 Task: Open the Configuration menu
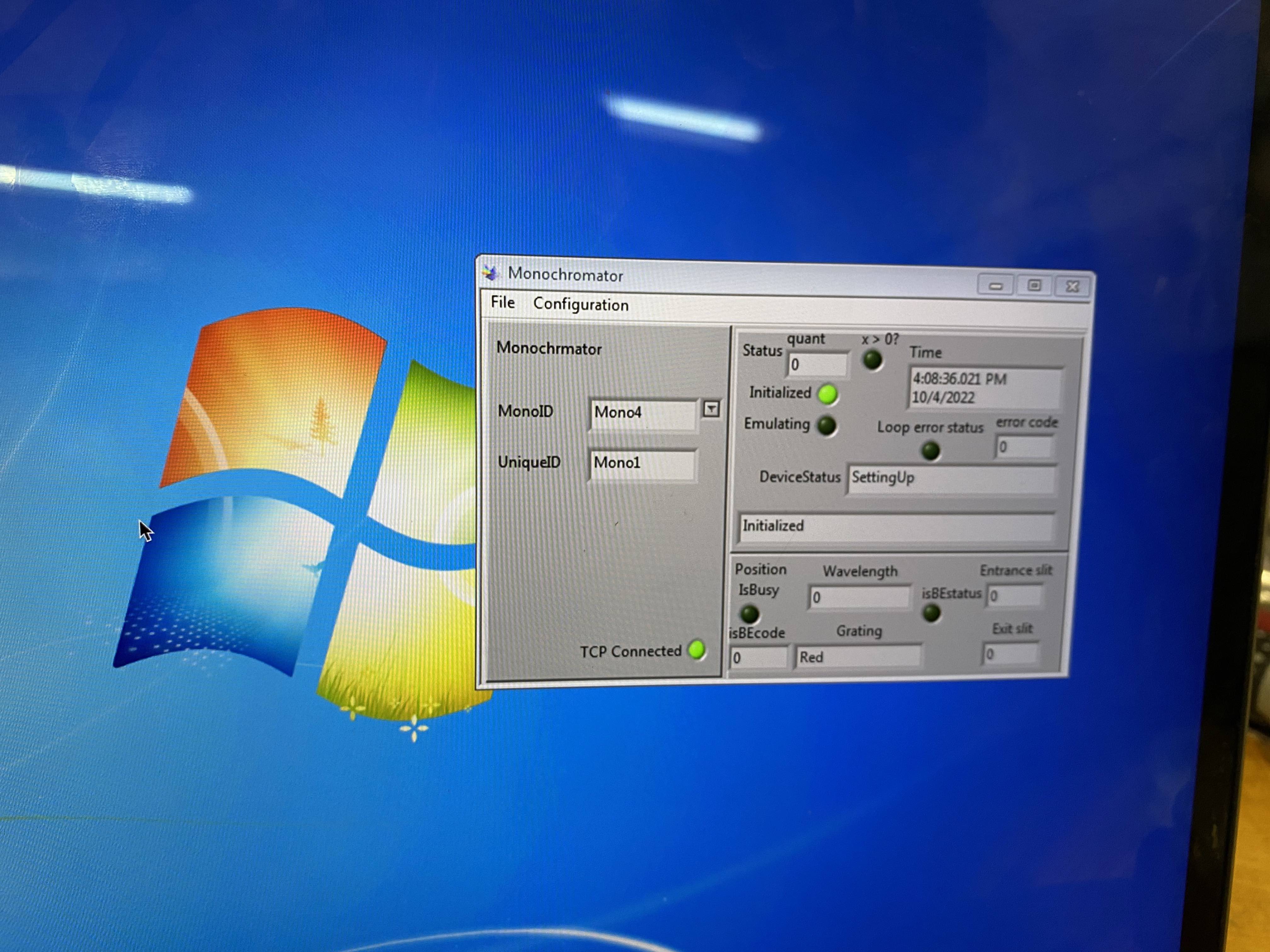581,304
